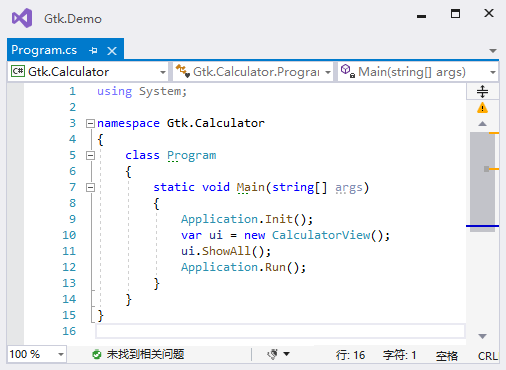This screenshot has width=506, height=370.
Task: Open the code cleanup dropdown arrow
Action: pos(287,354)
